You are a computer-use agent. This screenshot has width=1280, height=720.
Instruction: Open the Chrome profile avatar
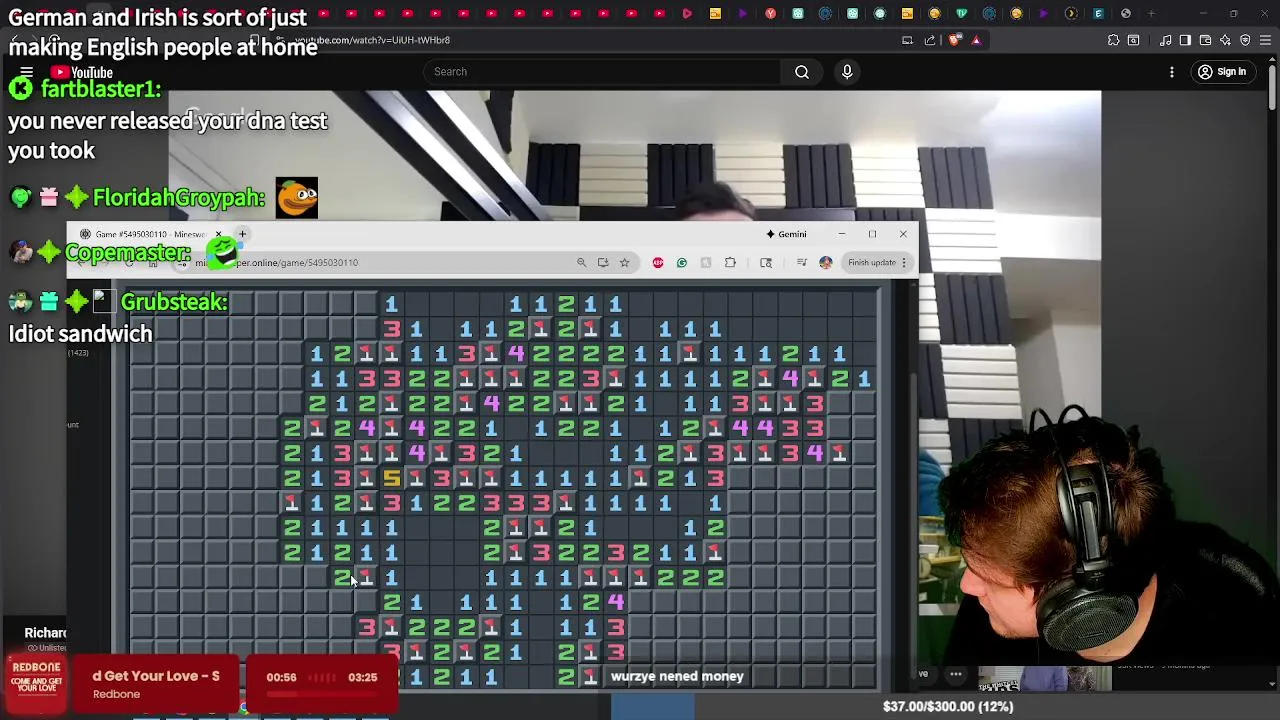tap(825, 262)
